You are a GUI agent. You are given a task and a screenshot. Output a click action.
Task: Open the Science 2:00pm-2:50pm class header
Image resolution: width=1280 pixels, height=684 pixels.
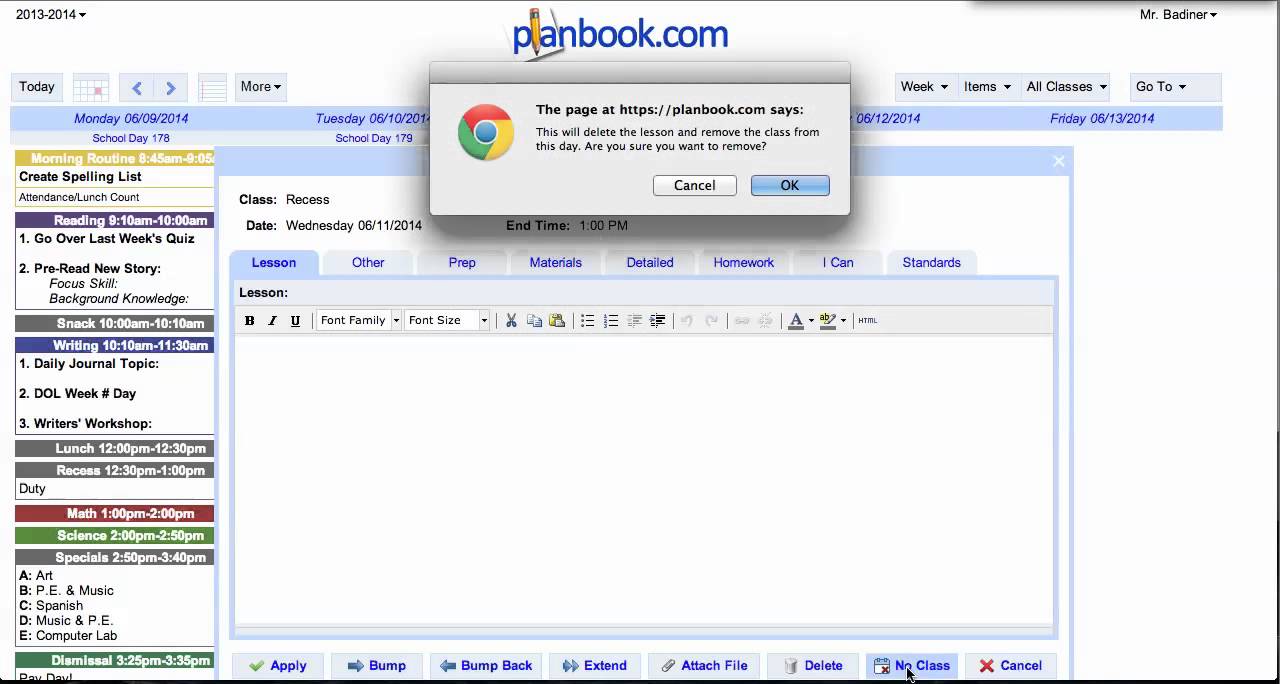pos(115,536)
